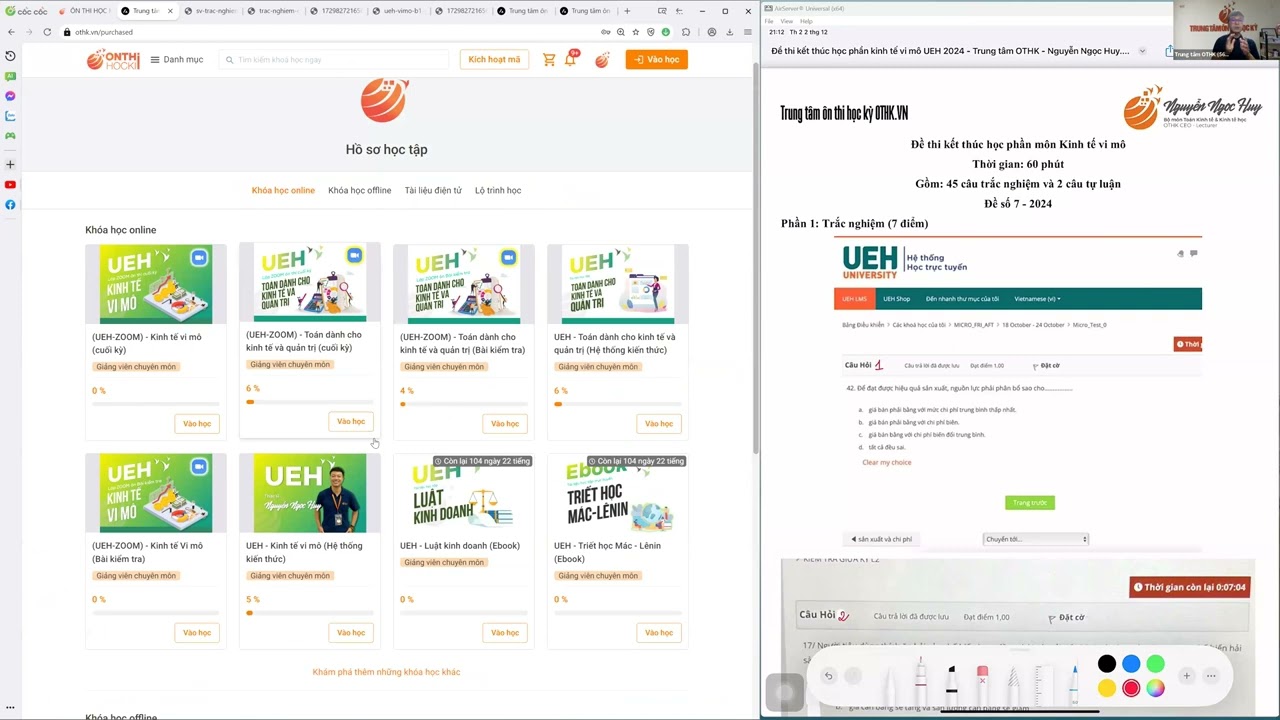Click undo arrow in the drawing toolbar
The height and width of the screenshot is (720, 1280).
coord(828,676)
